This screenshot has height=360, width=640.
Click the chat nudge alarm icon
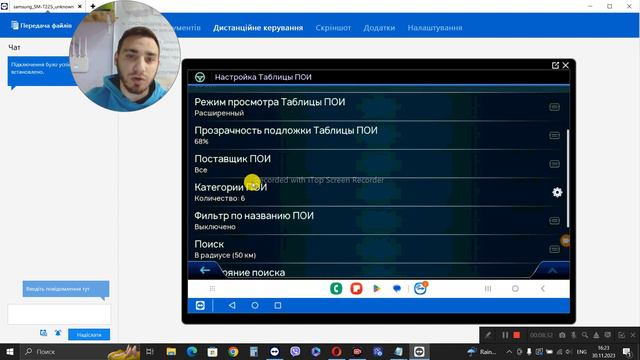pos(58,333)
